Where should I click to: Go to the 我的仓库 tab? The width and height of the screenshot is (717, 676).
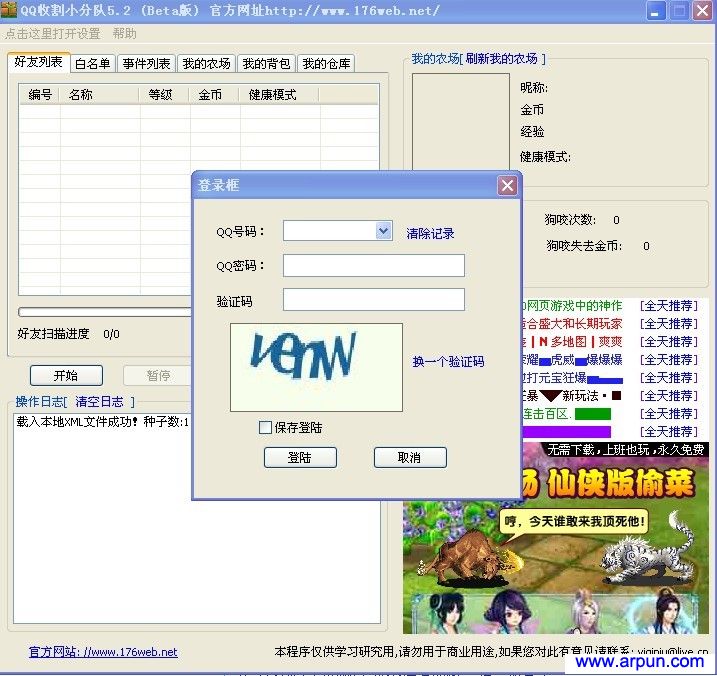[x=326, y=64]
